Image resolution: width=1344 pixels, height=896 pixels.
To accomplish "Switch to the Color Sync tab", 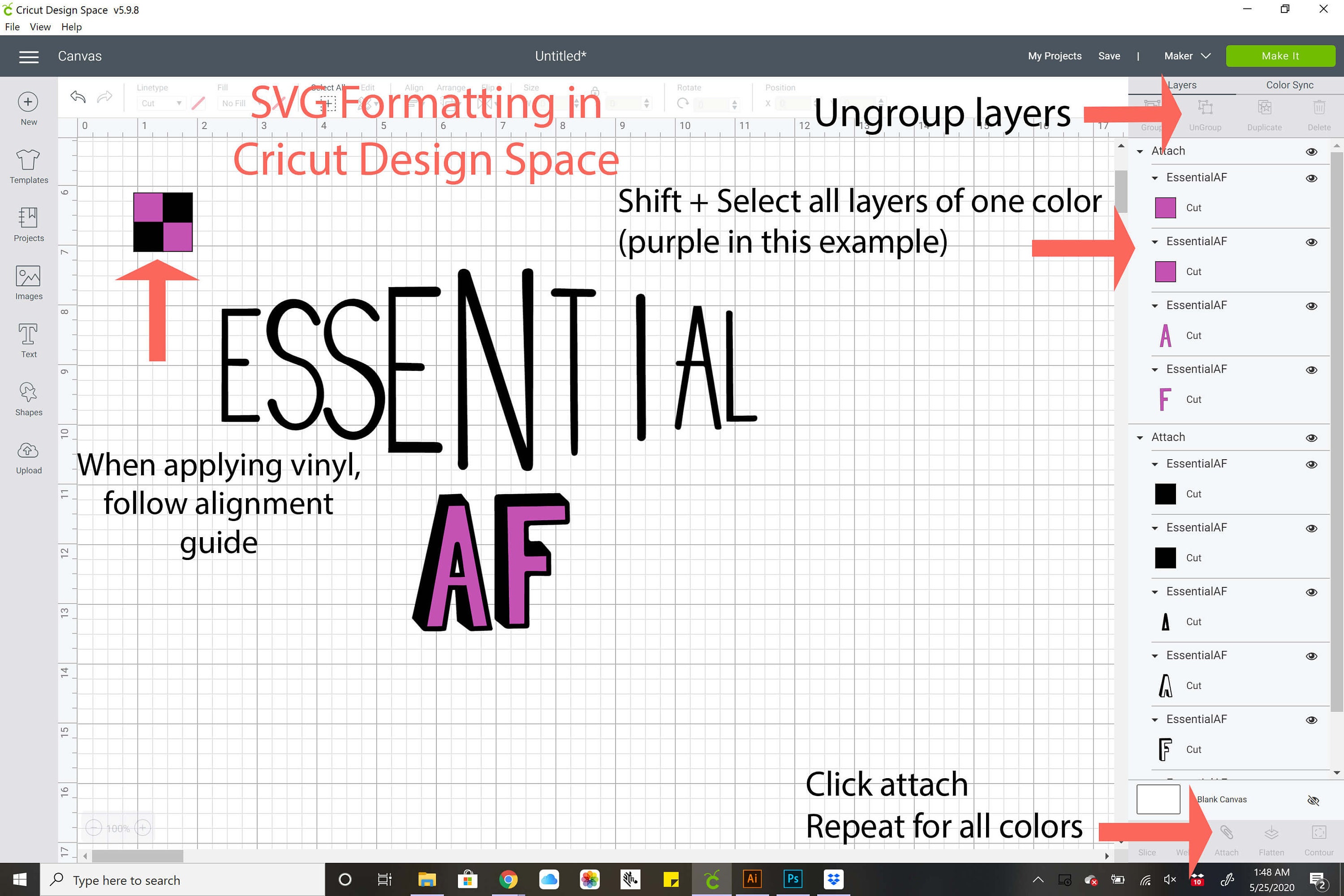I will (x=1290, y=85).
